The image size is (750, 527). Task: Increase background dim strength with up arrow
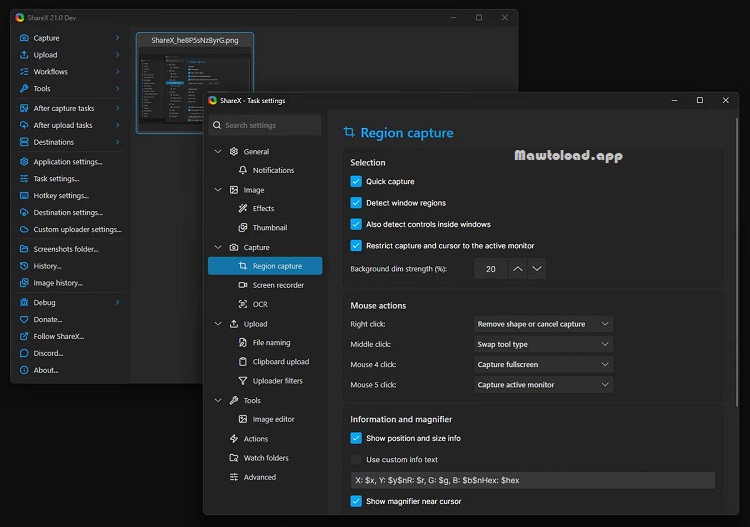pyautogui.click(x=518, y=269)
